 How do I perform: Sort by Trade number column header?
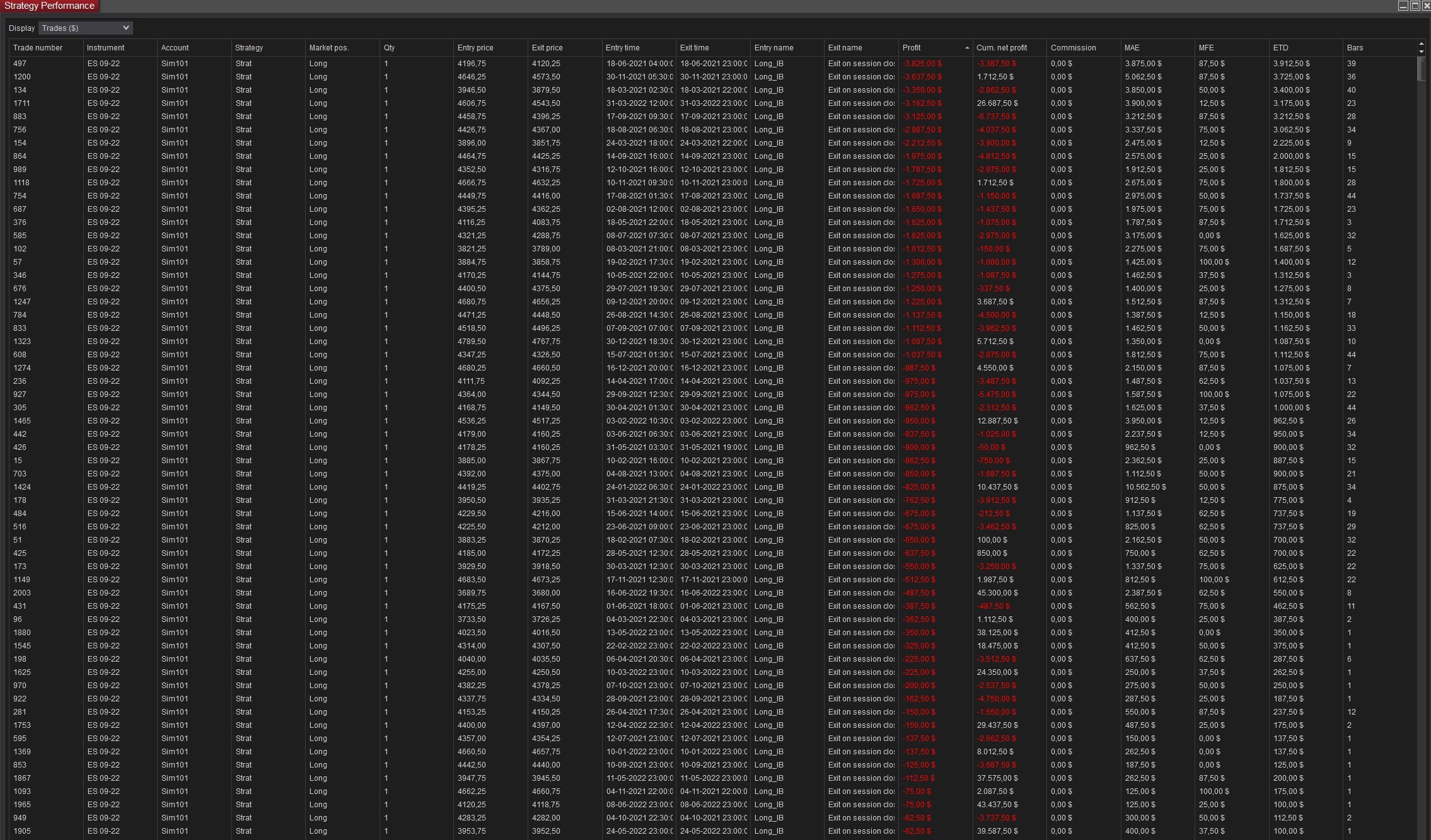[x=38, y=48]
